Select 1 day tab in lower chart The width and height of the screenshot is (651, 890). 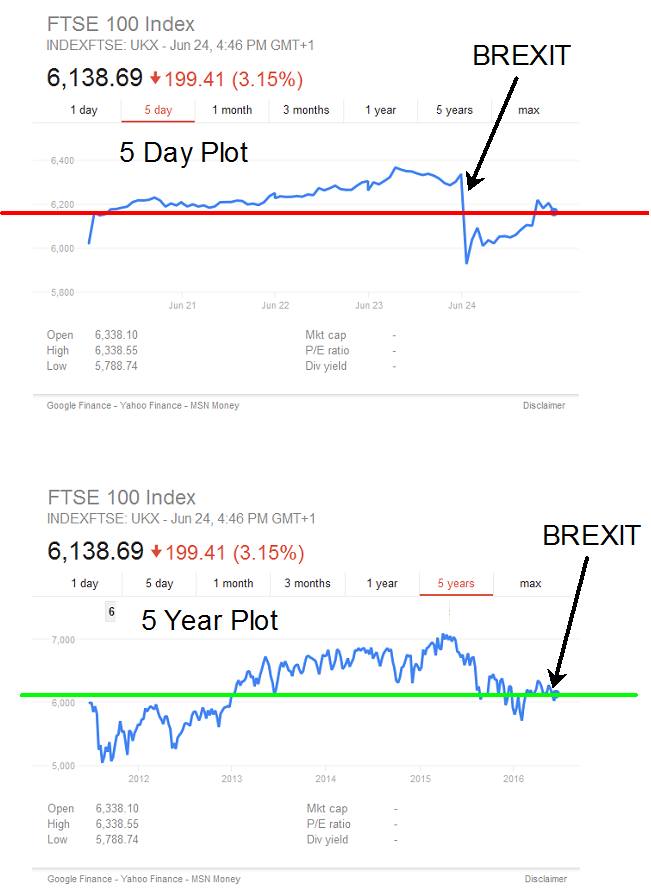[x=84, y=583]
